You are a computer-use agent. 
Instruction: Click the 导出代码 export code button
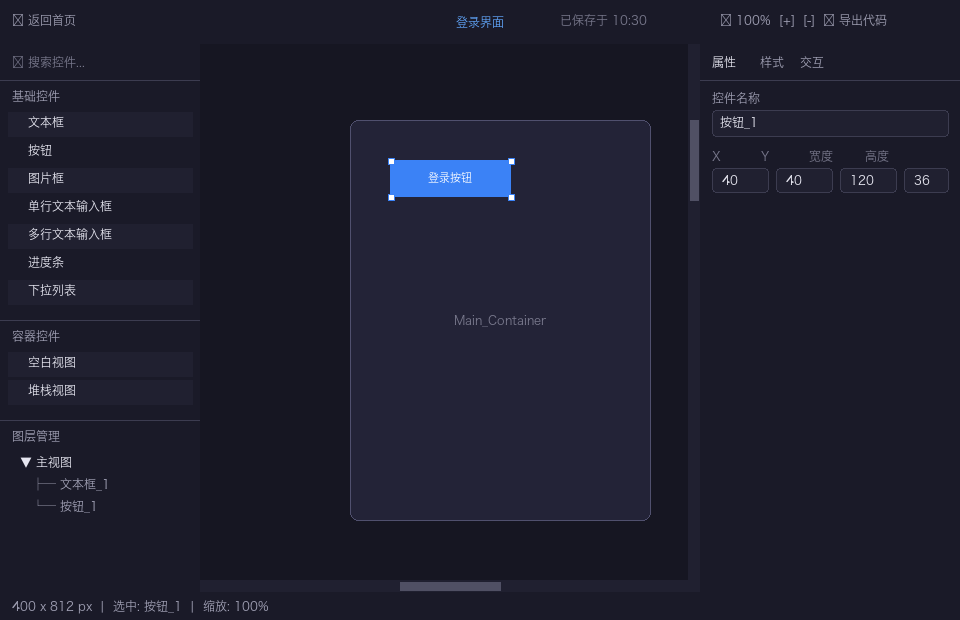point(855,20)
